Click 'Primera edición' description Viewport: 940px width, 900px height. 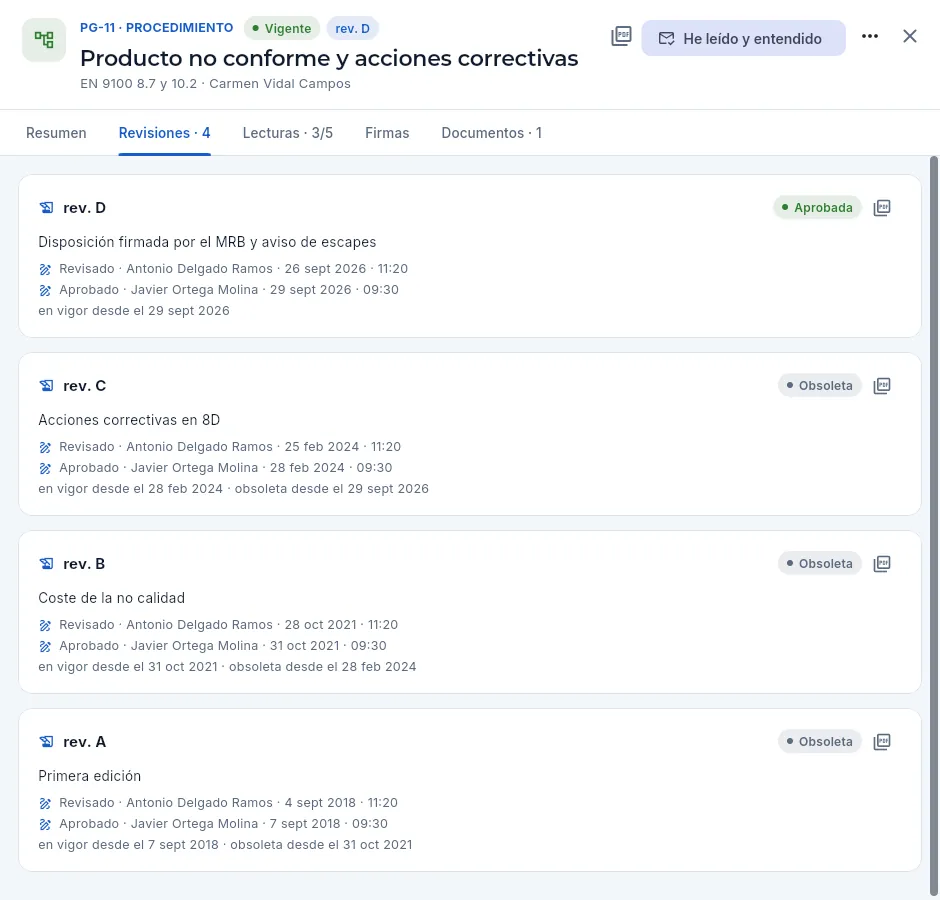[89, 776]
